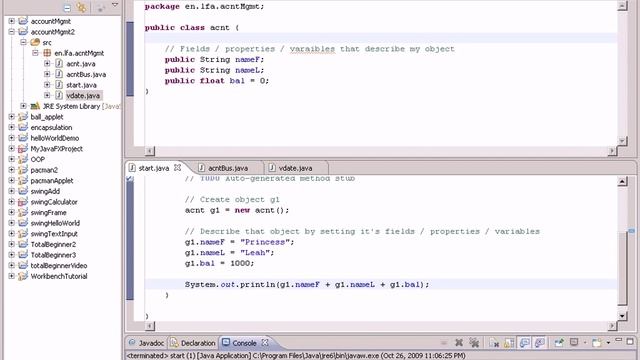Select the pacmanApplet project
Screen dimensions: 640x360
[52, 180]
